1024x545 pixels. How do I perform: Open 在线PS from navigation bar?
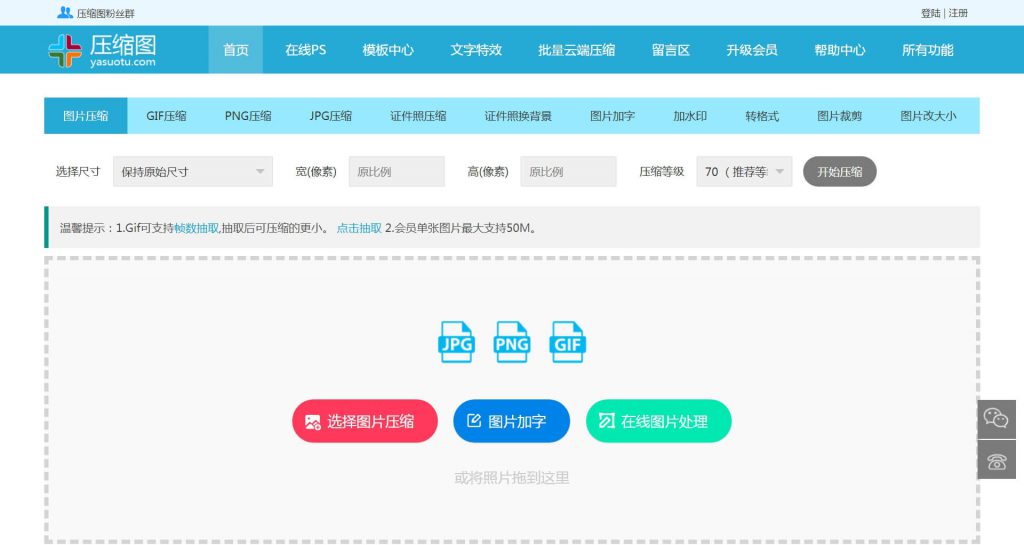click(306, 50)
